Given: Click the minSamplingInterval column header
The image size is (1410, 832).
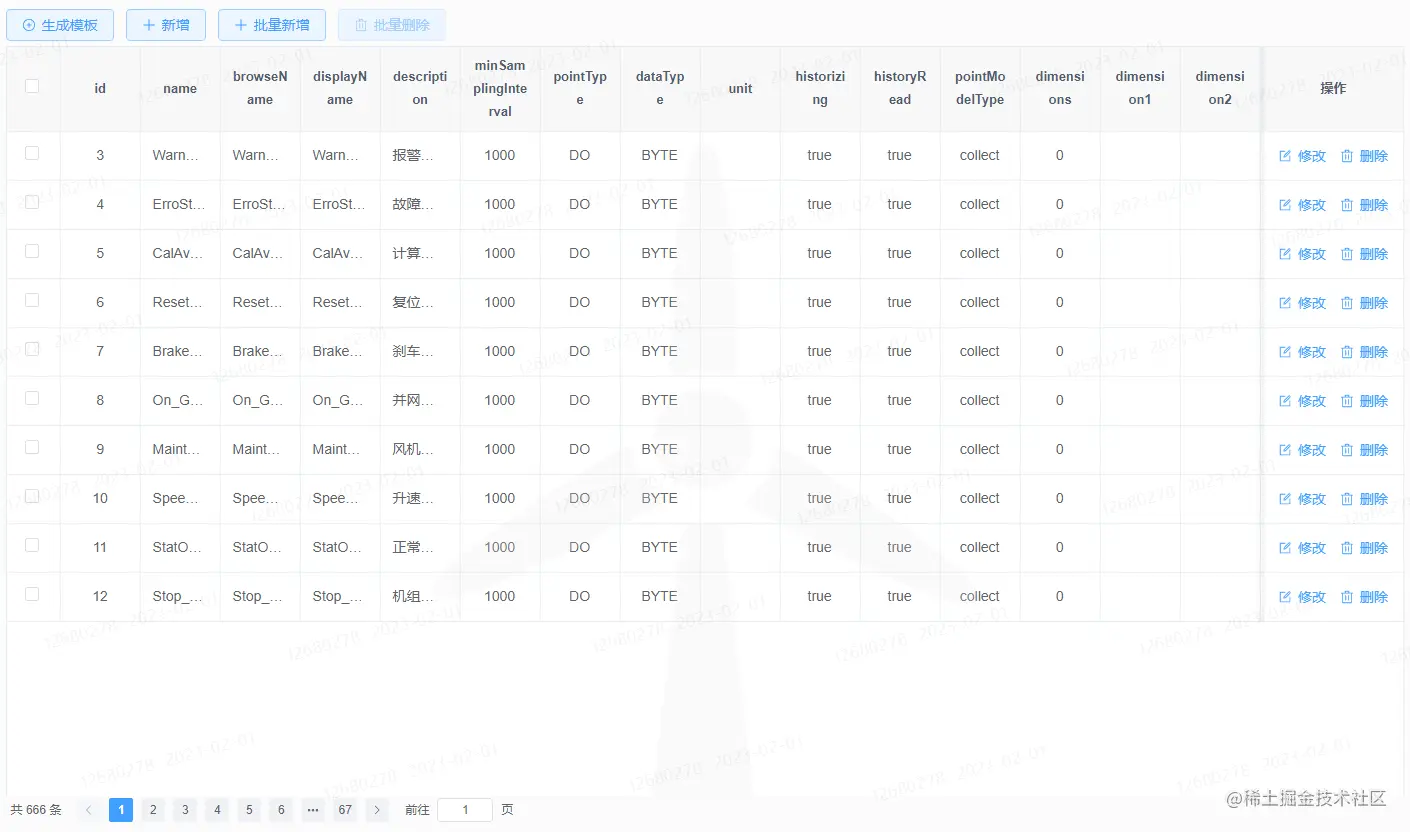Looking at the screenshot, I should 500,88.
